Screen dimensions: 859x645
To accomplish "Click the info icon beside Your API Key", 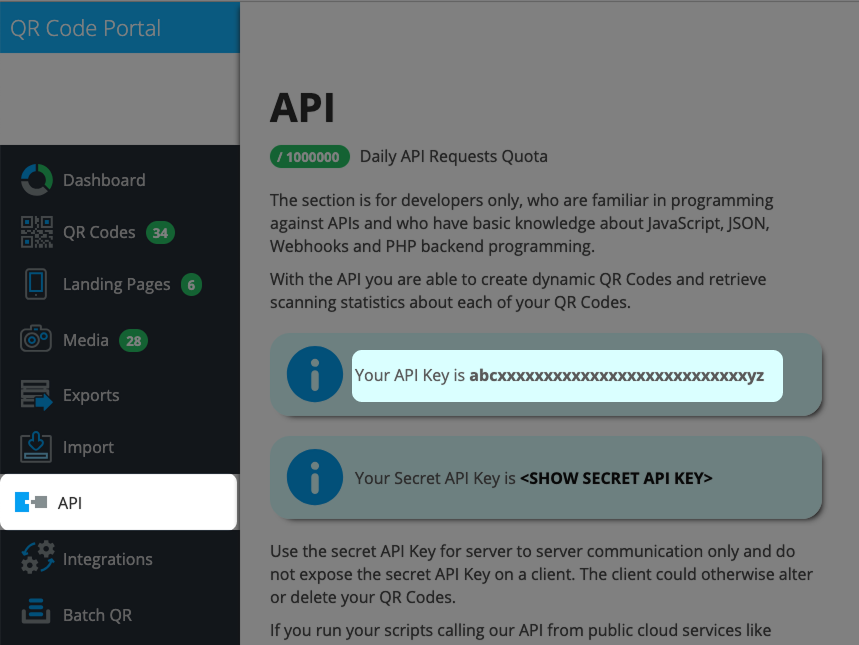I will coord(314,375).
